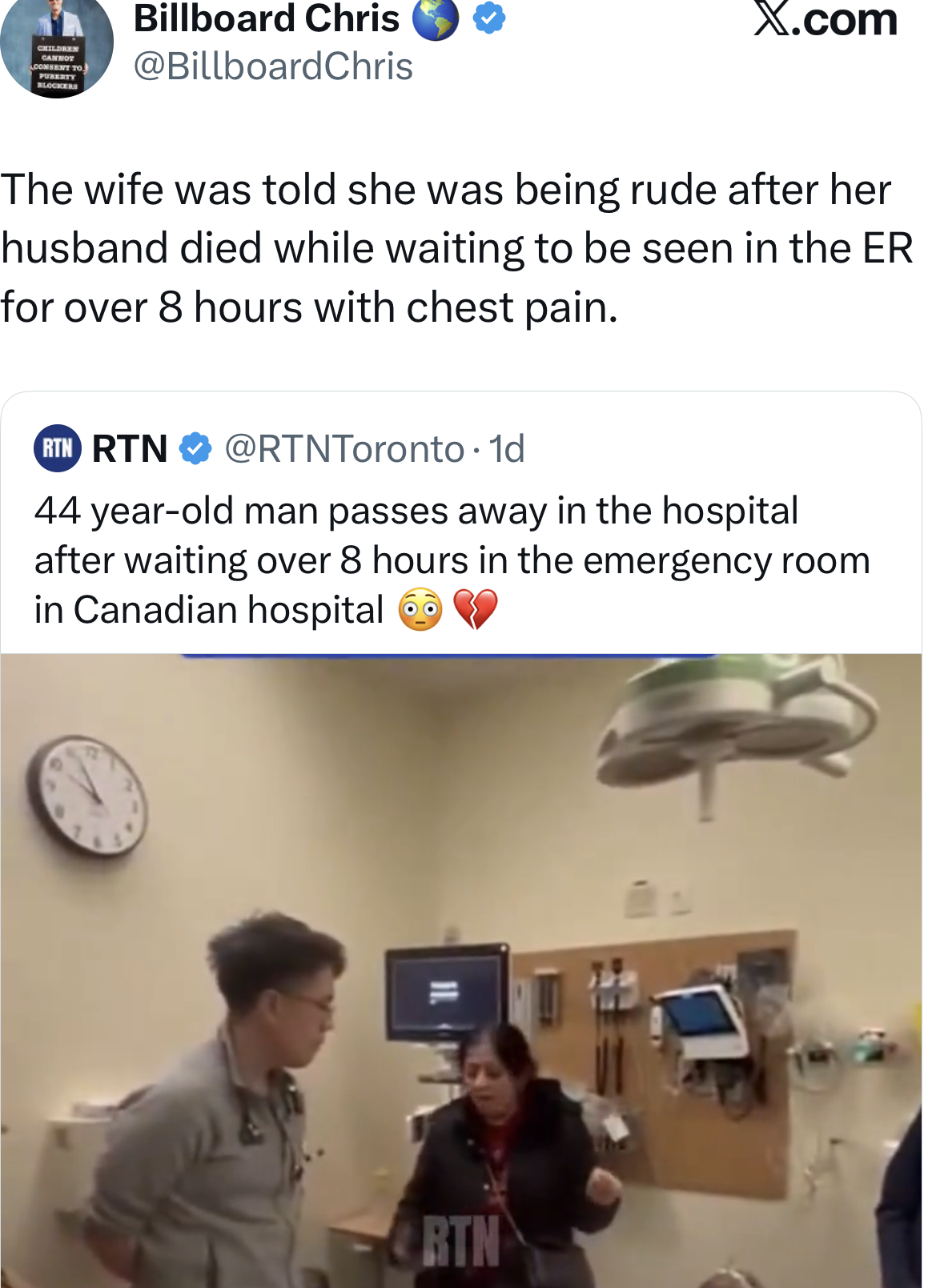Open quoted post text about 44 year-old man

452,560
